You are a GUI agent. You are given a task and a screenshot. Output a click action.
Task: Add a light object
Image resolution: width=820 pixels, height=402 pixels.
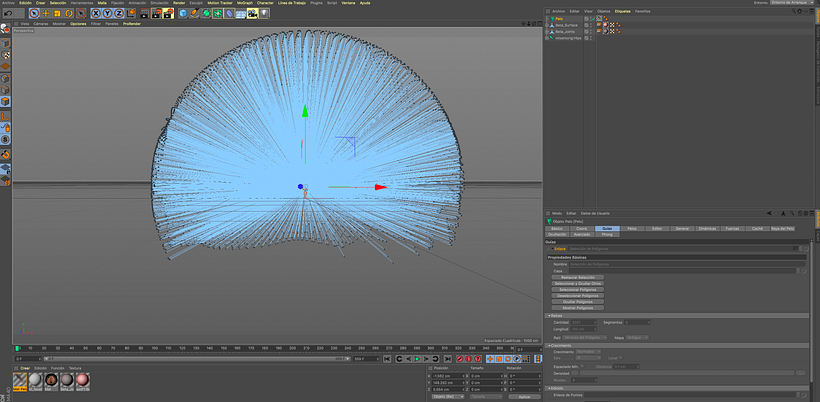pyautogui.click(x=265, y=13)
